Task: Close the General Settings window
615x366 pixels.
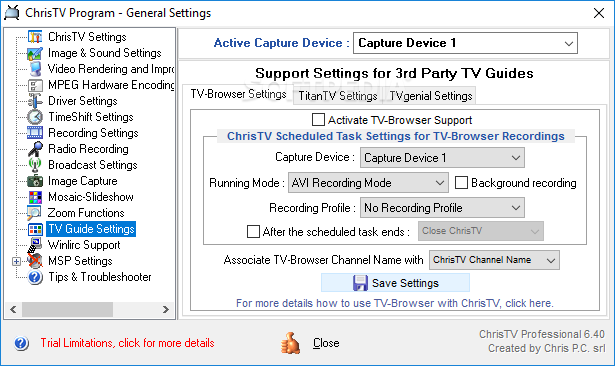Action: (599, 13)
